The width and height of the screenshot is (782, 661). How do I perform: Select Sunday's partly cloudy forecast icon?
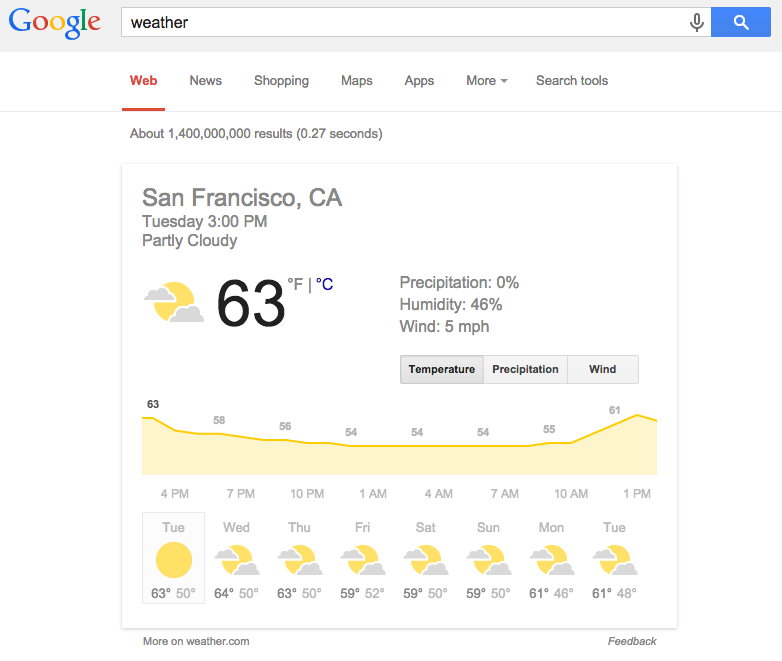tap(489, 560)
